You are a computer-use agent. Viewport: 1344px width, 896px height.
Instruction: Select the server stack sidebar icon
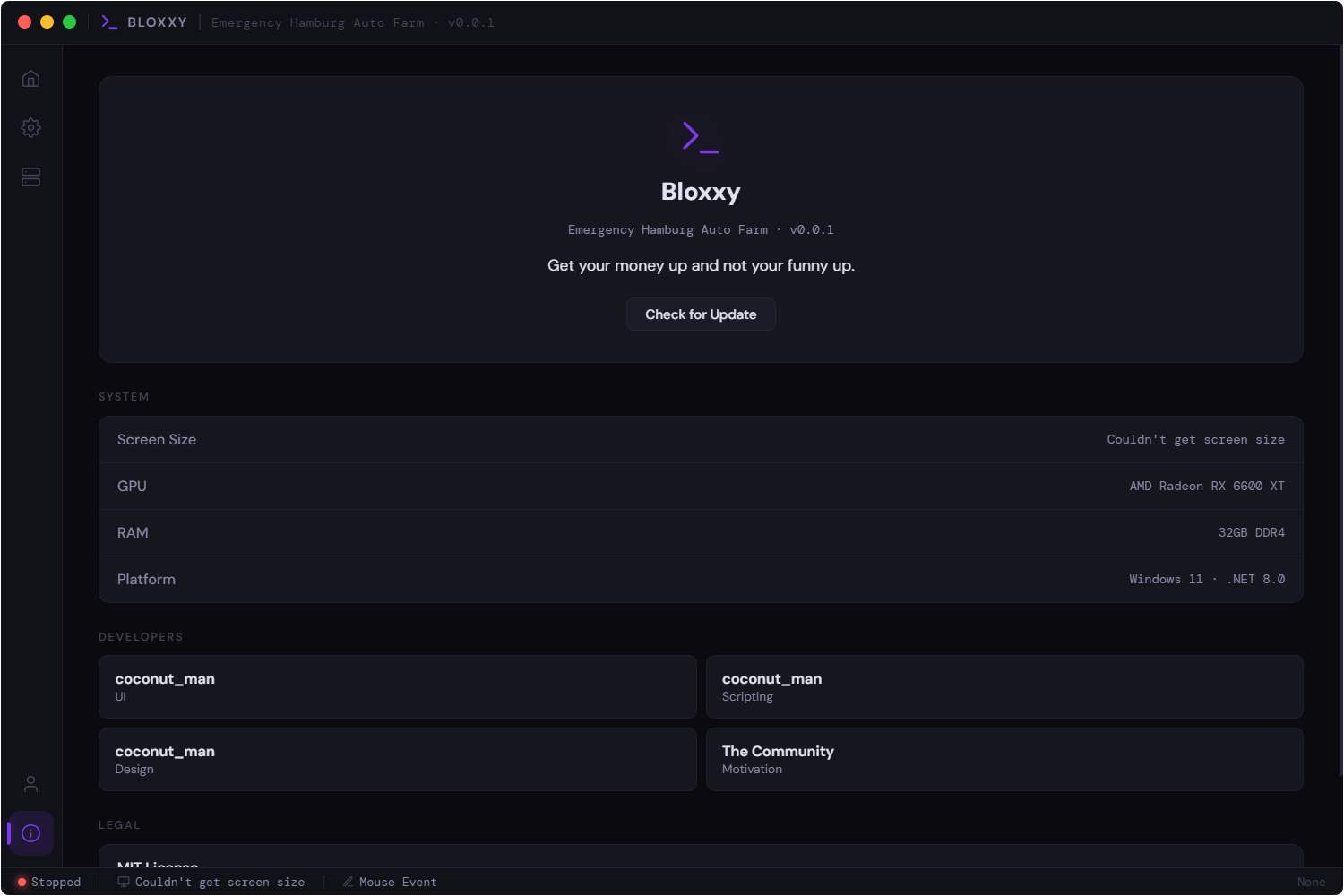31,177
